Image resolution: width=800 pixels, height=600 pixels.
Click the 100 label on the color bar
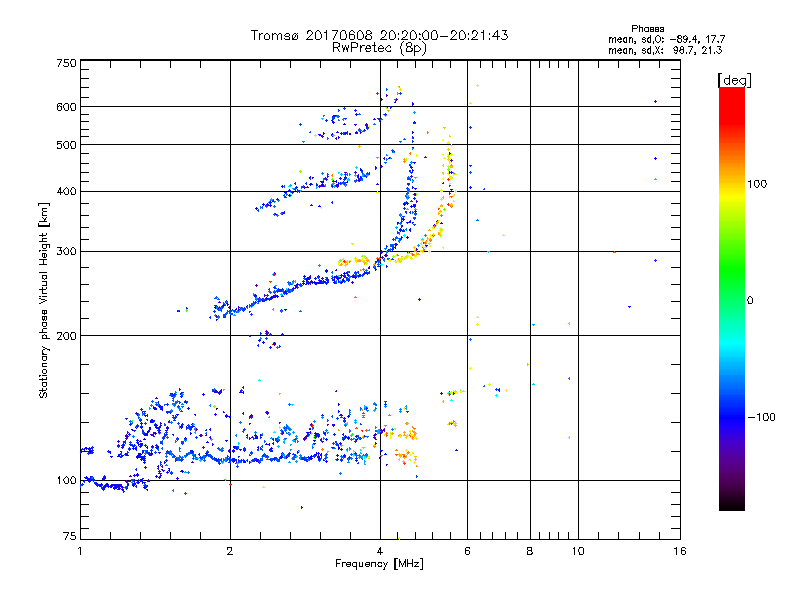click(757, 184)
